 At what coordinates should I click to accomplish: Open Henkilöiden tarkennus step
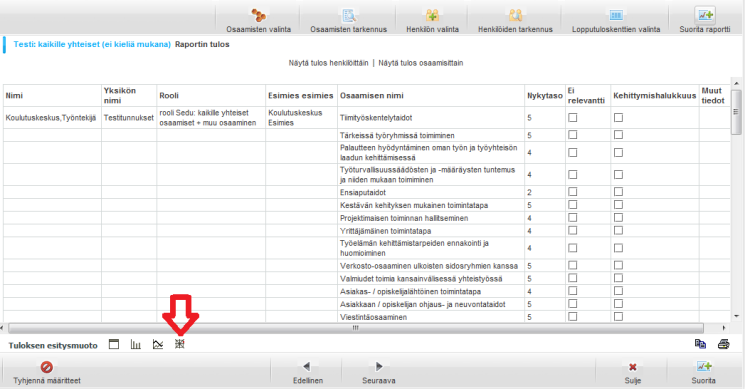point(515,20)
